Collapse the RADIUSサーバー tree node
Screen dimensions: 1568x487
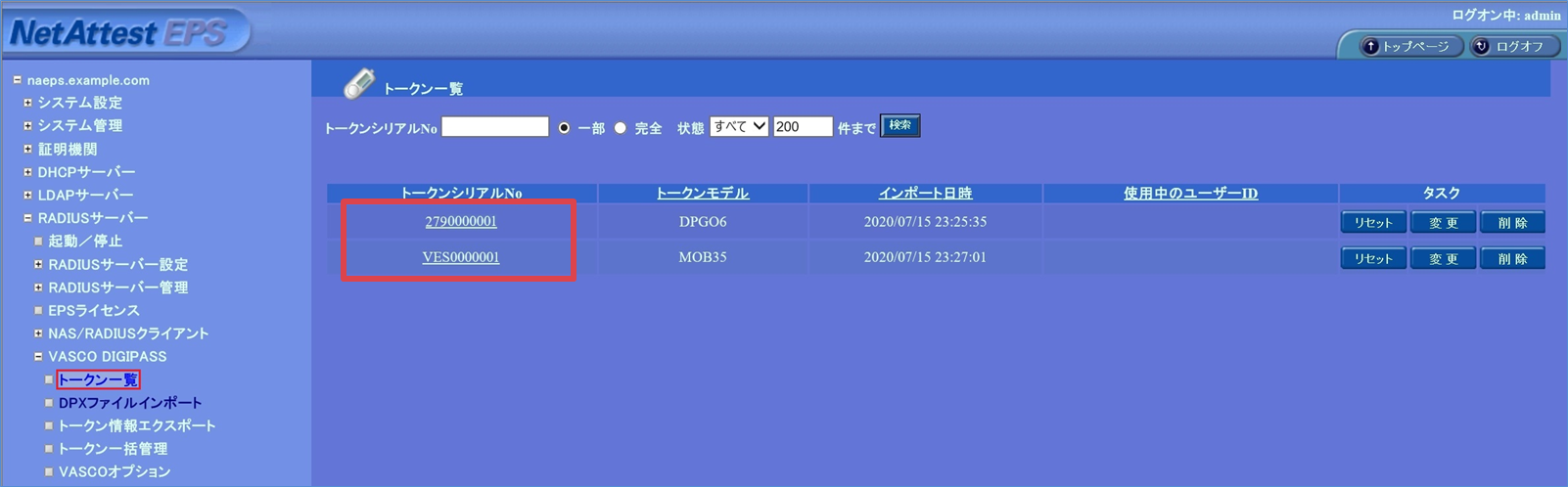tap(28, 218)
